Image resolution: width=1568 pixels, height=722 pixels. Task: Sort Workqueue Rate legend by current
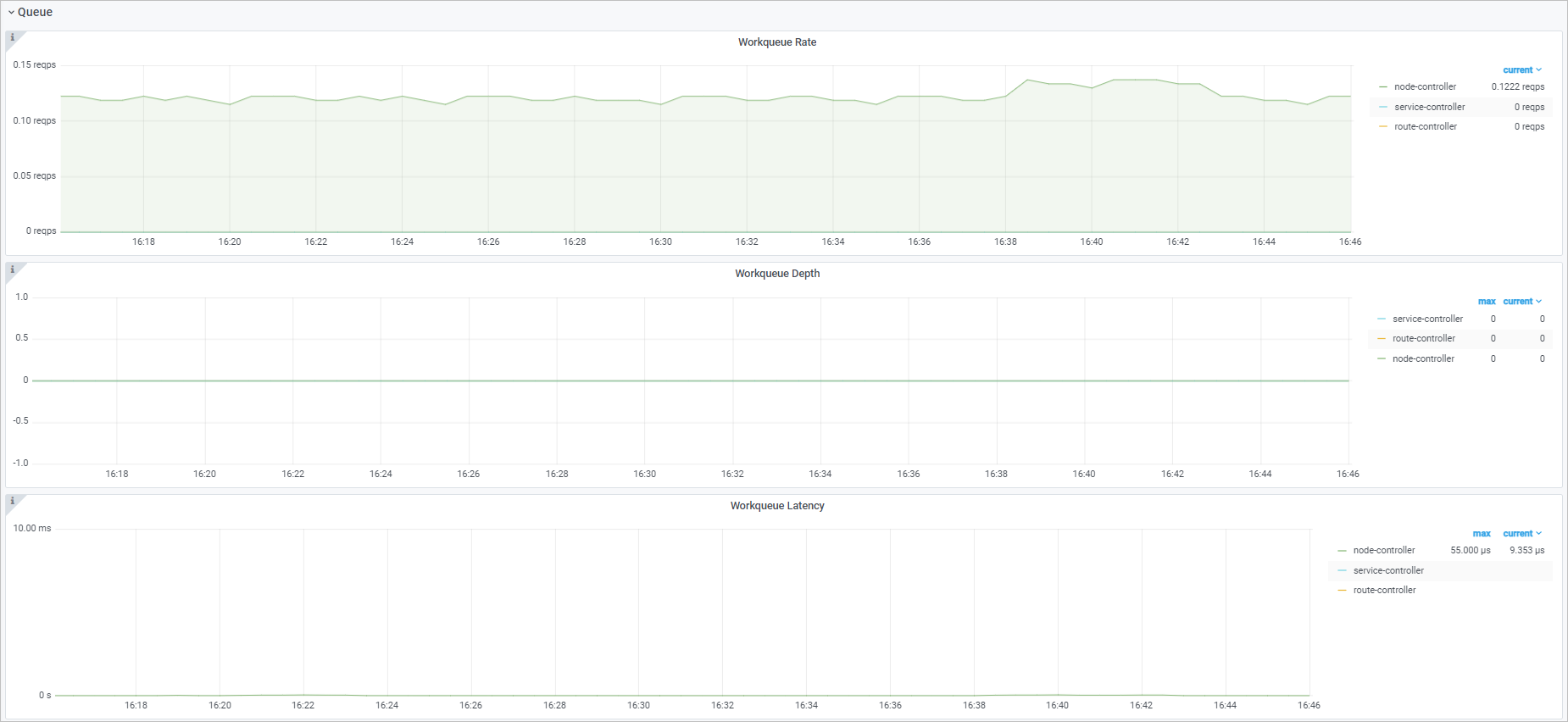(1522, 70)
